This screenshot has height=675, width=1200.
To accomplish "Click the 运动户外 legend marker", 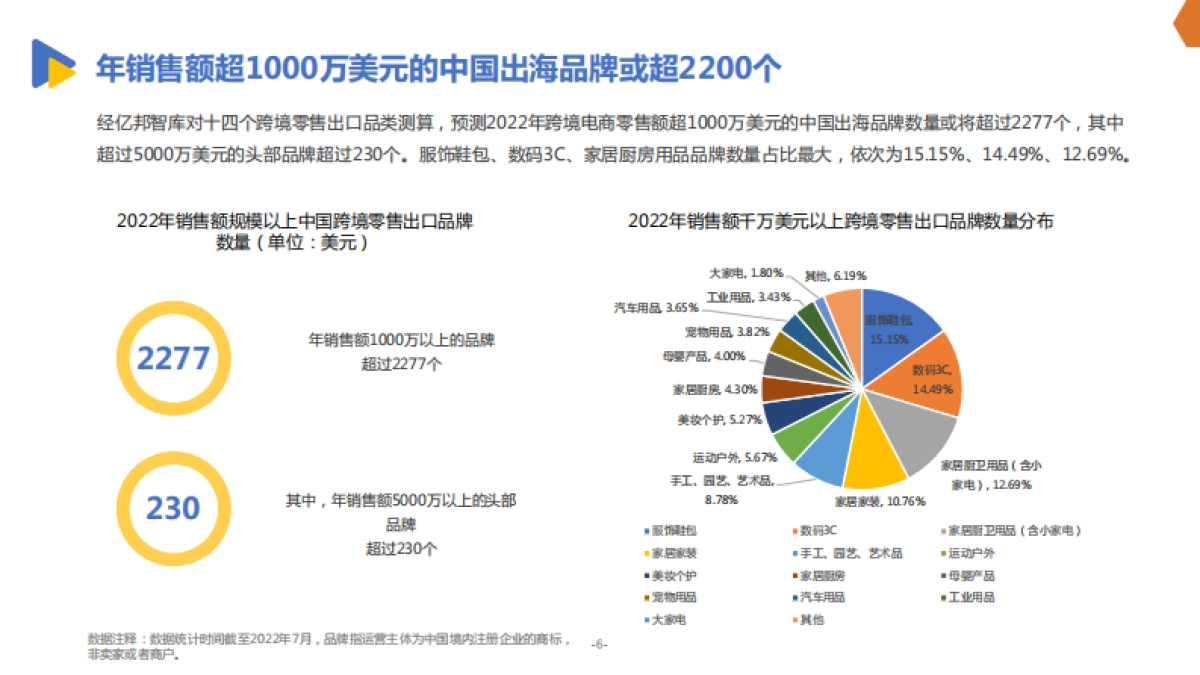I will pyautogui.click(x=944, y=553).
